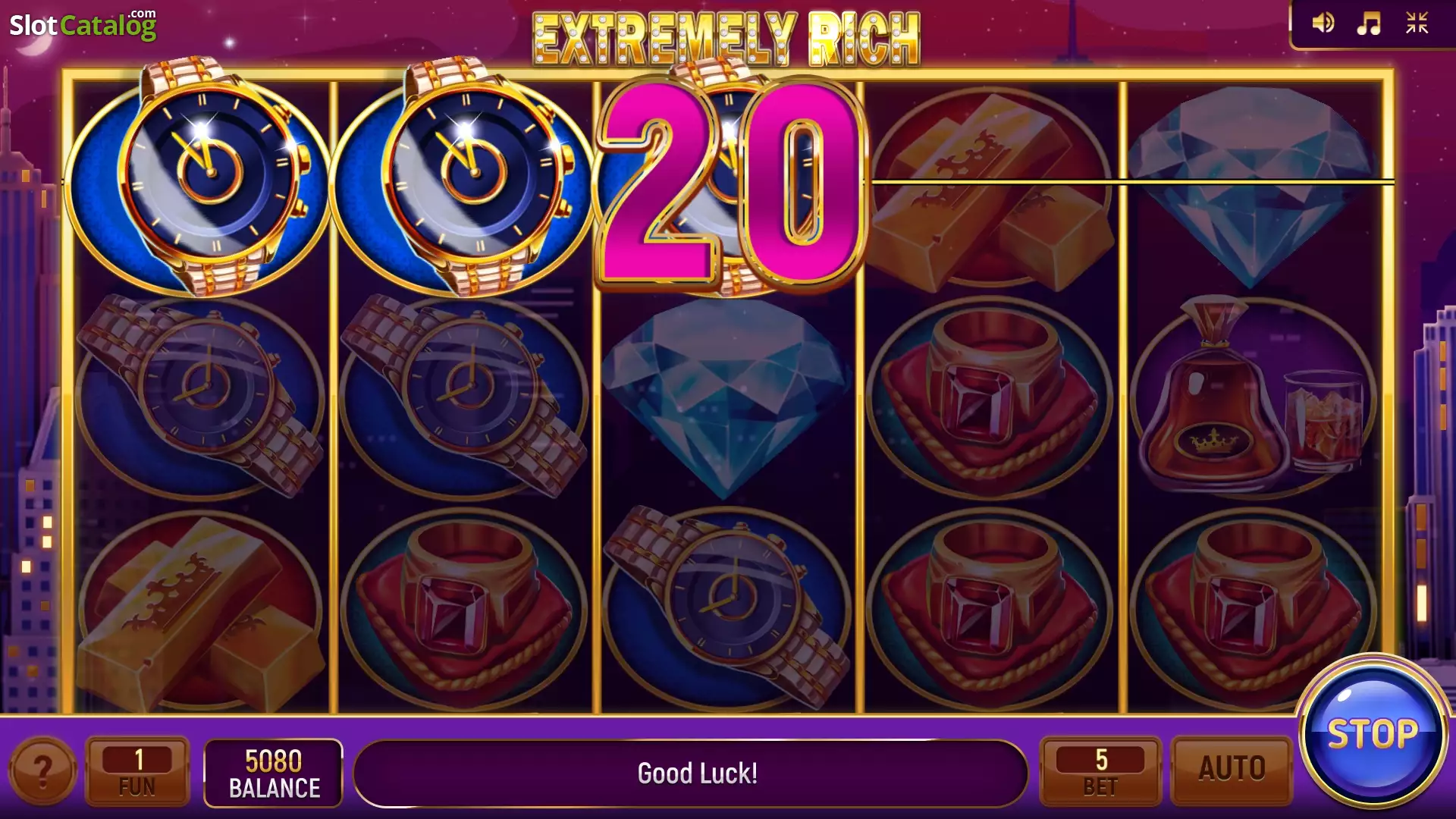Click the gold bars at bottom of reel one
Screen dimensions: 1456x819
pyautogui.click(x=199, y=610)
